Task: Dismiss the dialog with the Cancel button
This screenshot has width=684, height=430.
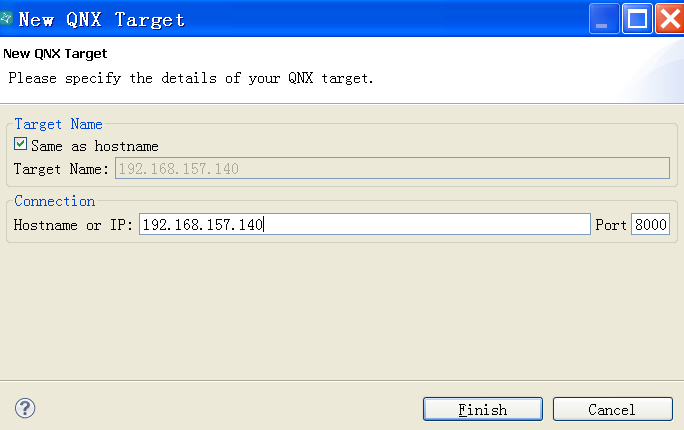Action: 612,409
